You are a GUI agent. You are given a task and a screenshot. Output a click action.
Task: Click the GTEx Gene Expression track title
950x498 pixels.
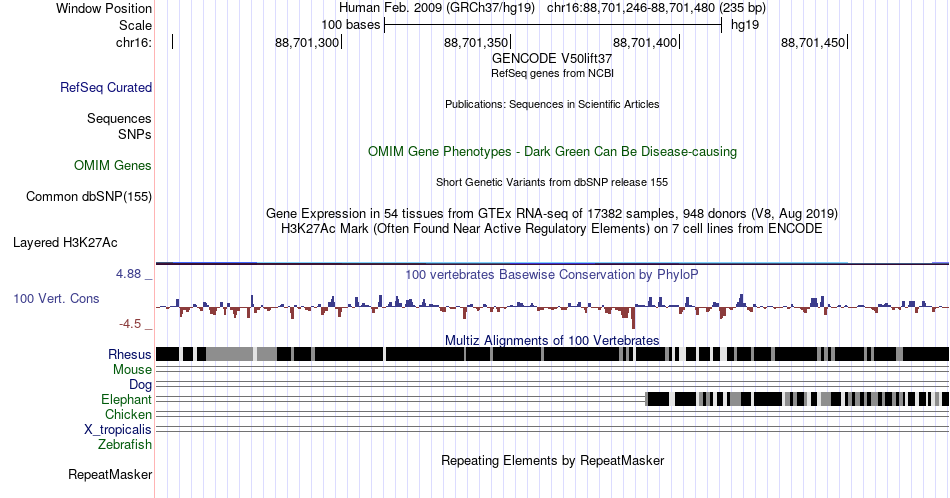[552, 213]
